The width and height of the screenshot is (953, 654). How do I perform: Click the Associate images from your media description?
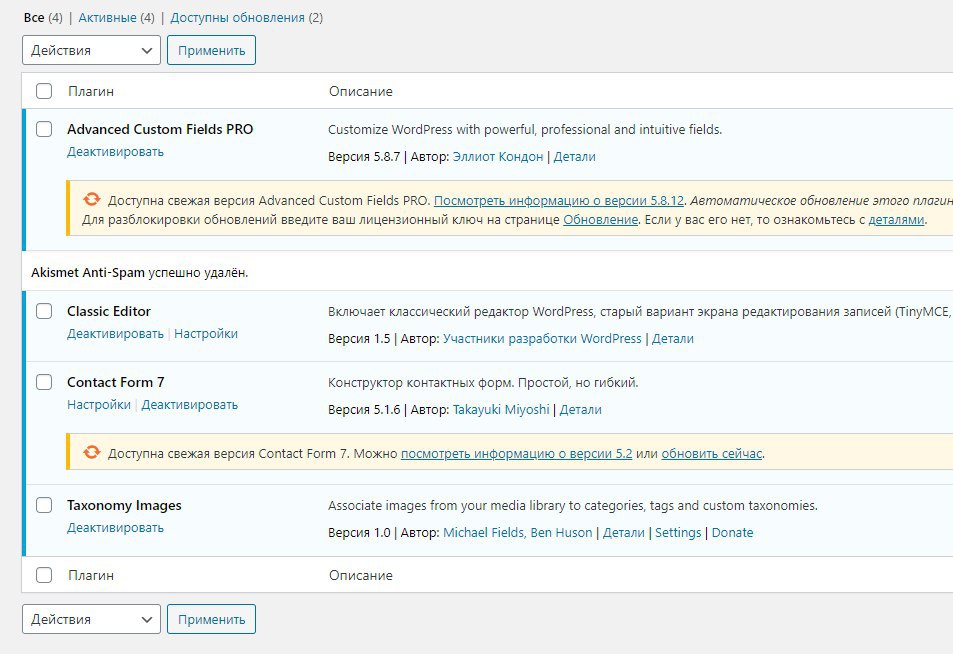coord(573,506)
